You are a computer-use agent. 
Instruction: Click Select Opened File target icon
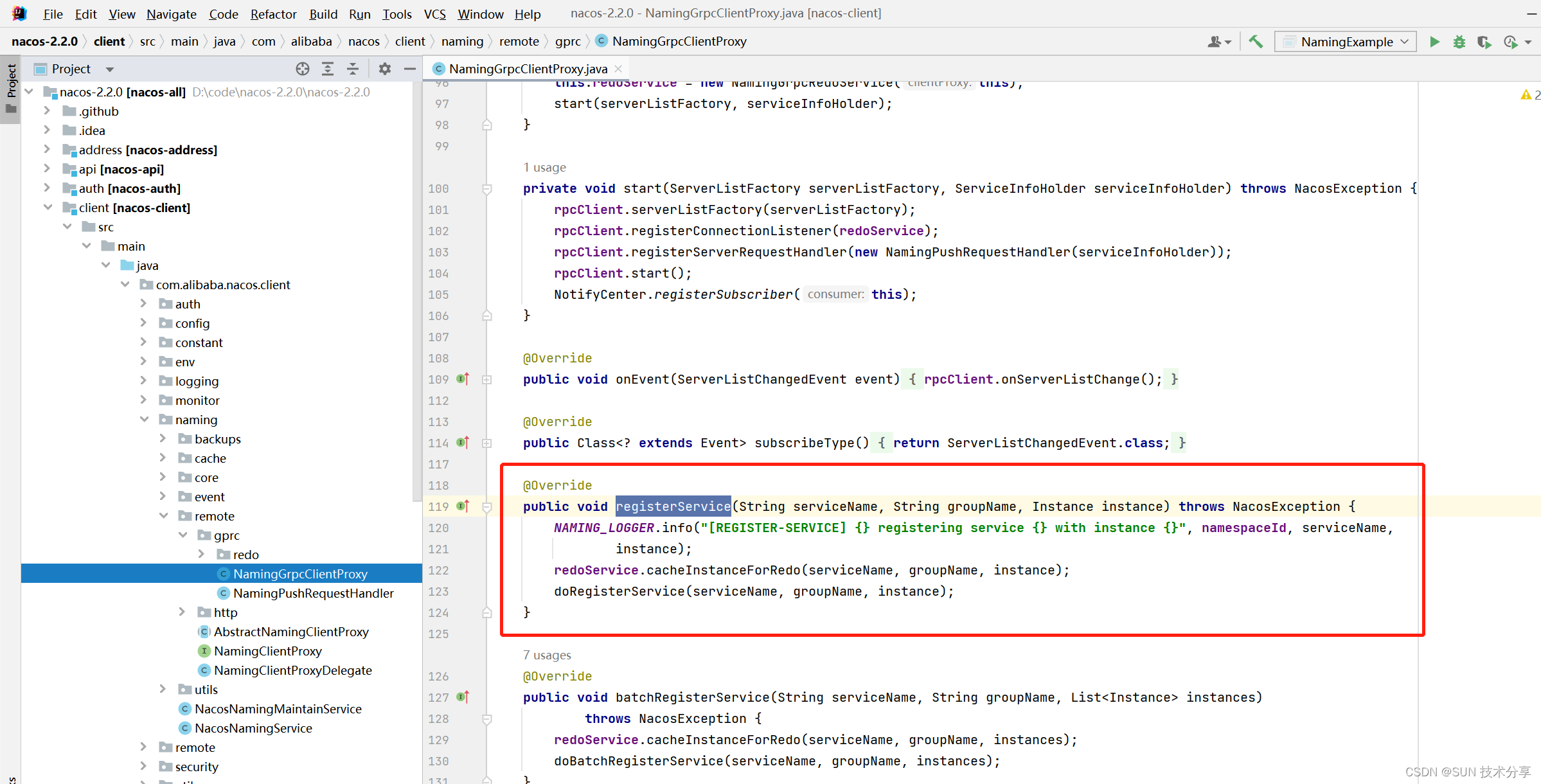tap(303, 69)
